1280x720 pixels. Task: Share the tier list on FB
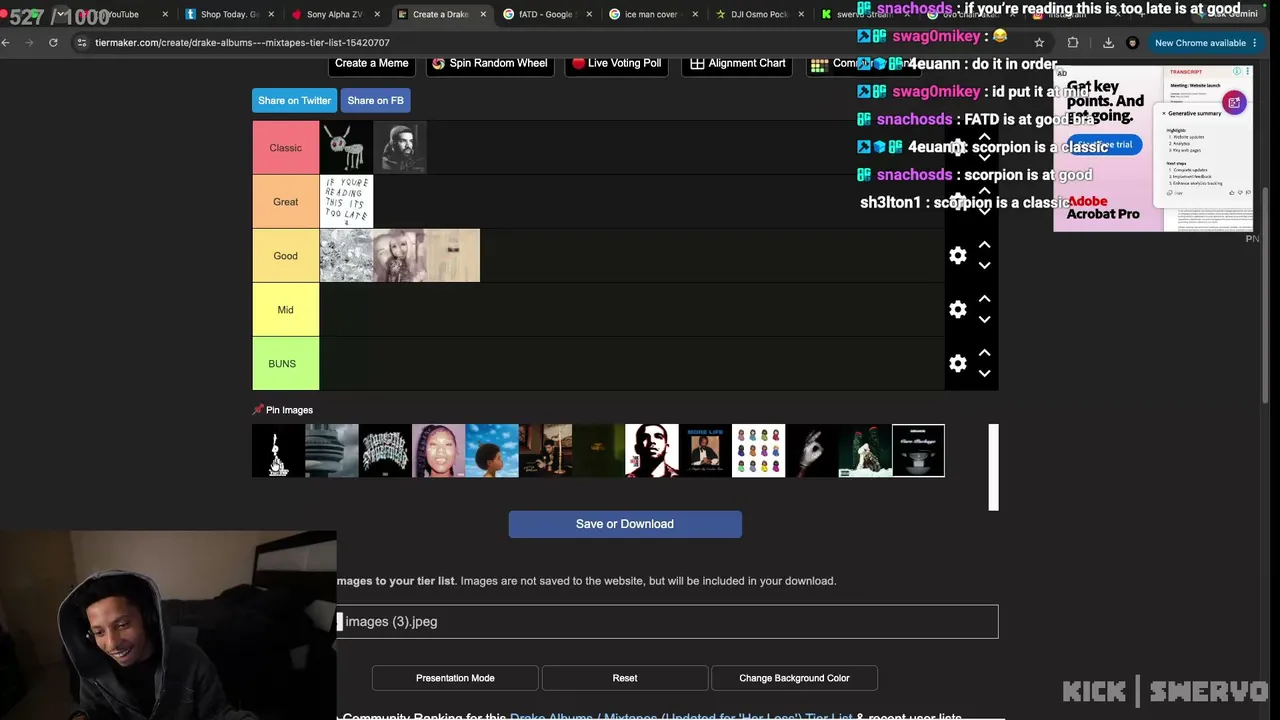375,101
